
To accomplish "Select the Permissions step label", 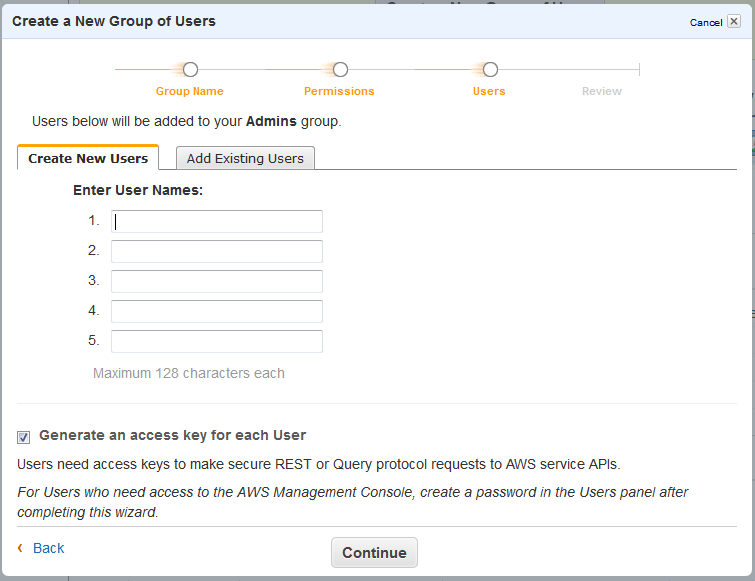I will pos(339,91).
